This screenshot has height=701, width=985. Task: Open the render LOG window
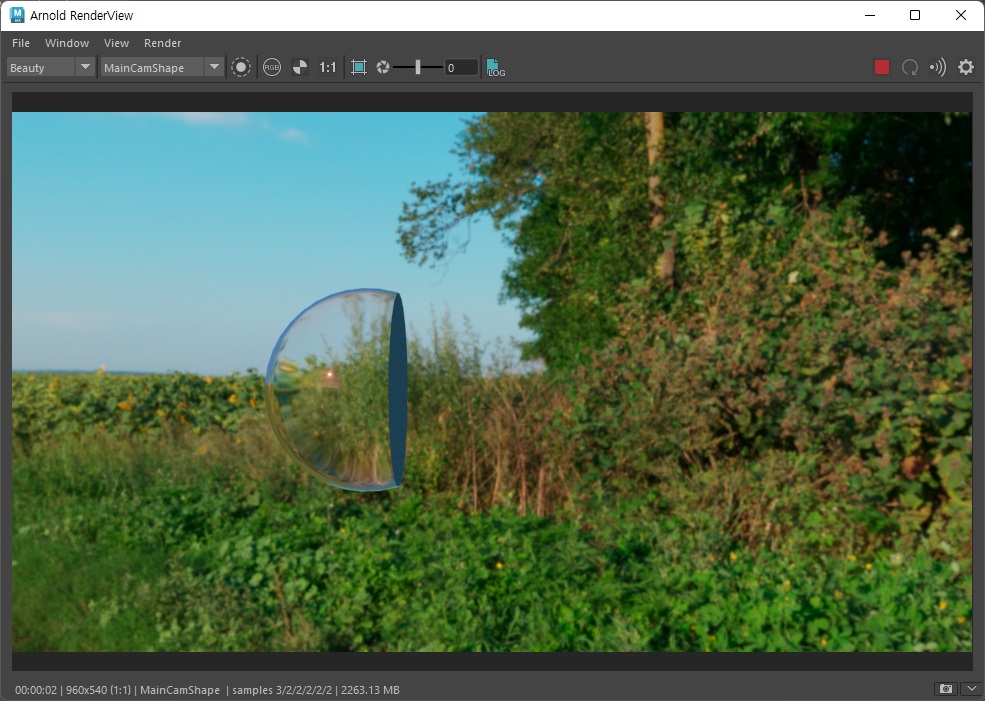tap(496, 68)
